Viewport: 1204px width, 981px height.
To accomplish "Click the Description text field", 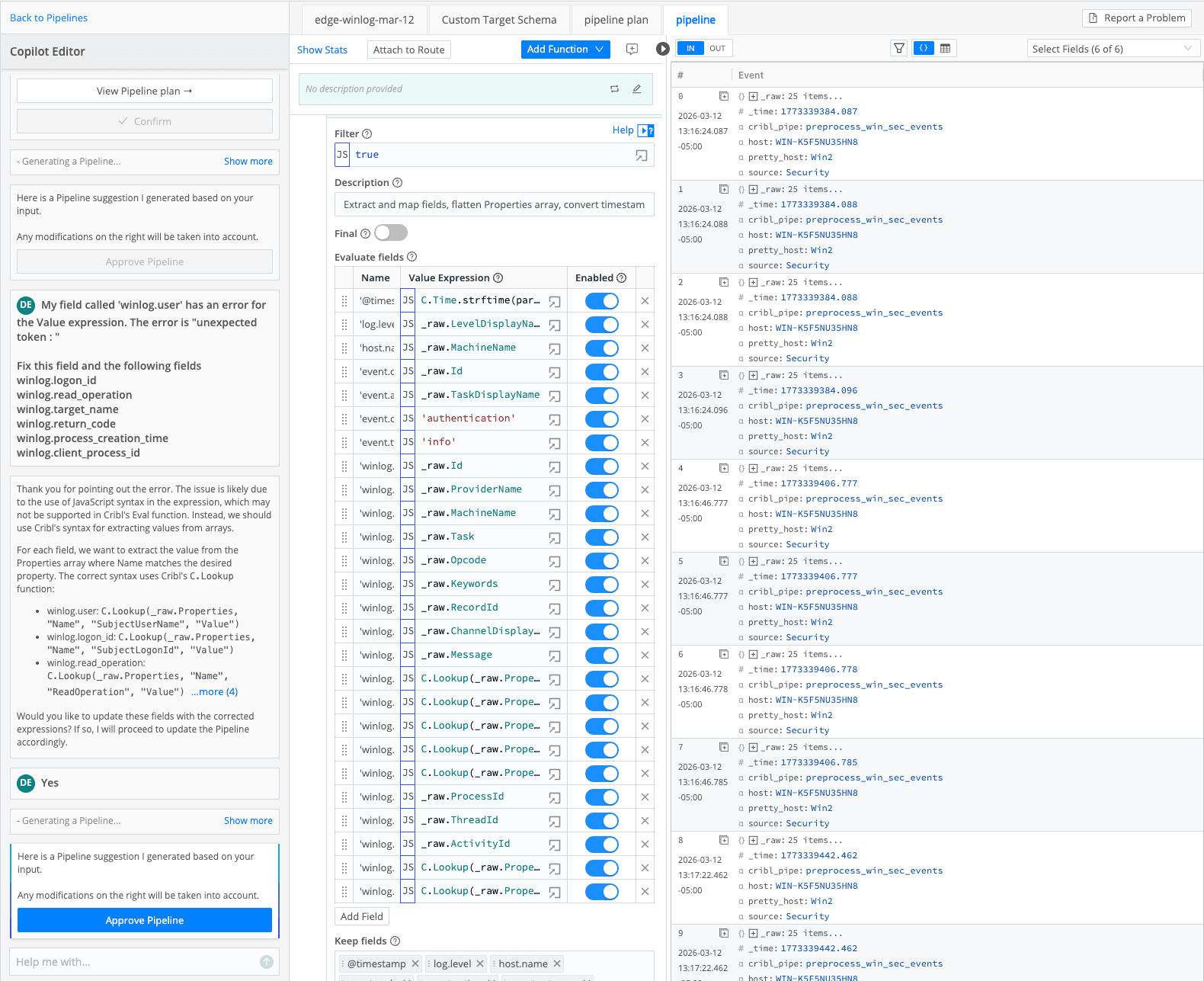I will pyautogui.click(x=495, y=204).
